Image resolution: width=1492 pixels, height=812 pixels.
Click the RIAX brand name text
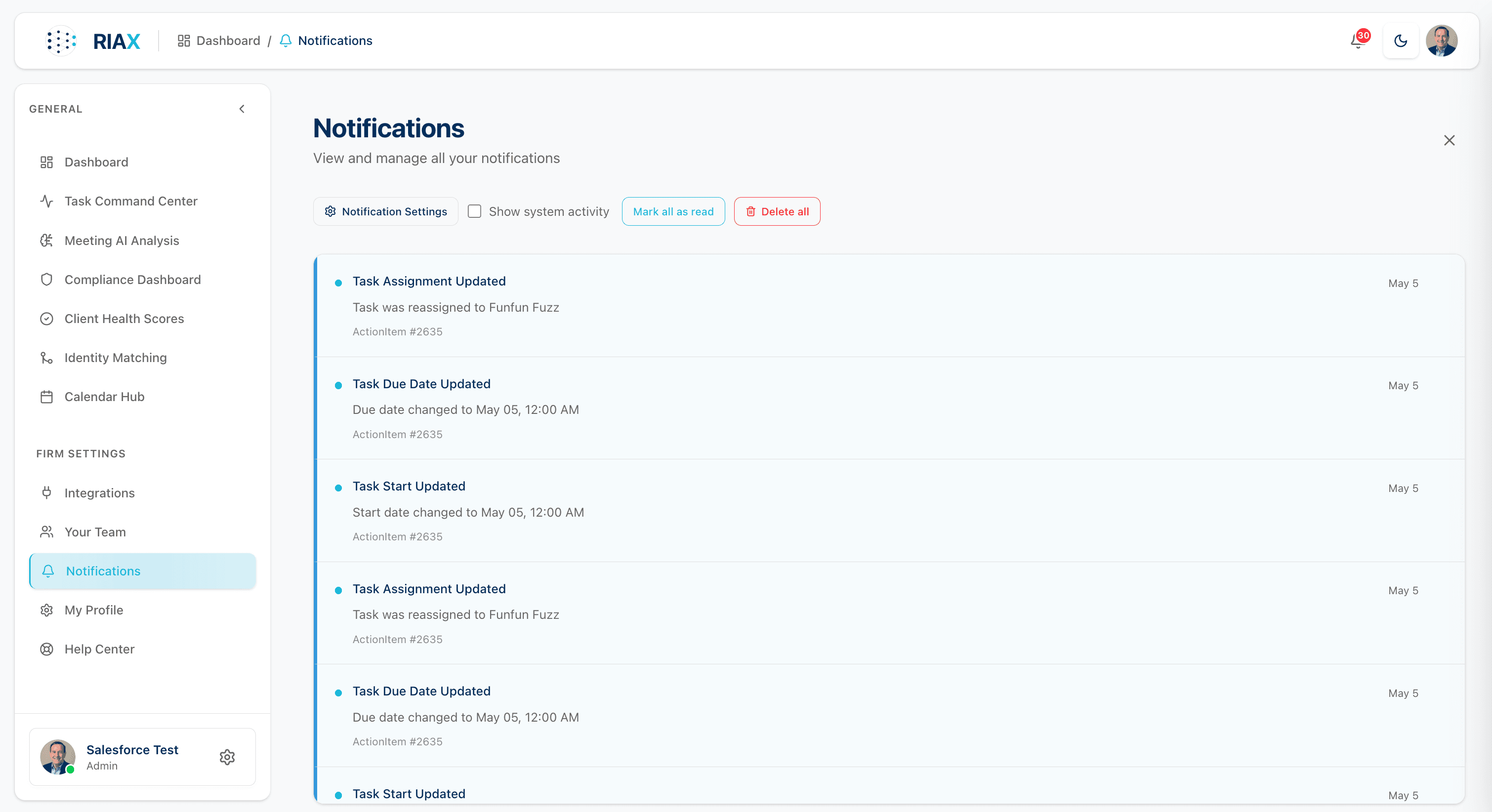tap(117, 41)
